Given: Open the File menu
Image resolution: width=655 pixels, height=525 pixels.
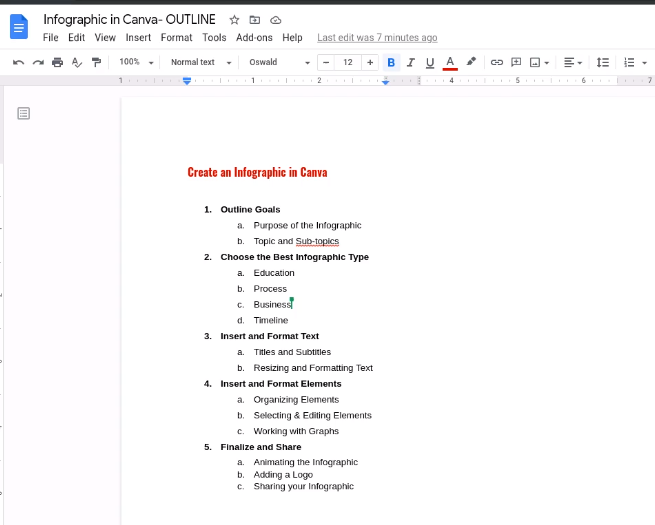Looking at the screenshot, I should (x=51, y=38).
